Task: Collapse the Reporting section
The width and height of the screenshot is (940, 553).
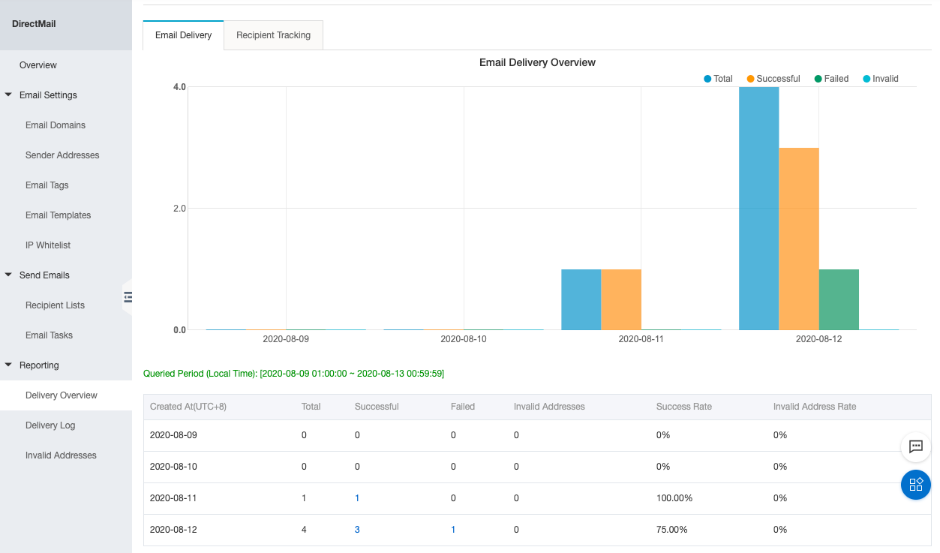Action: pos(9,365)
